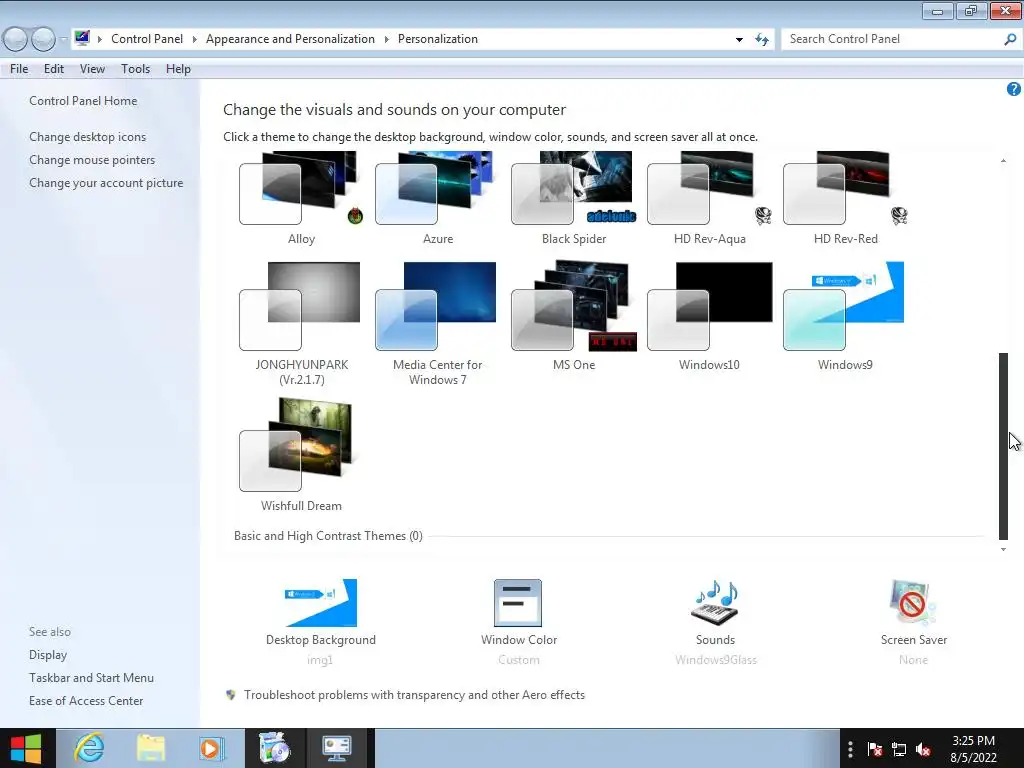Click the search magnifier icon
Image resolution: width=1024 pixels, height=768 pixels.
point(1010,39)
